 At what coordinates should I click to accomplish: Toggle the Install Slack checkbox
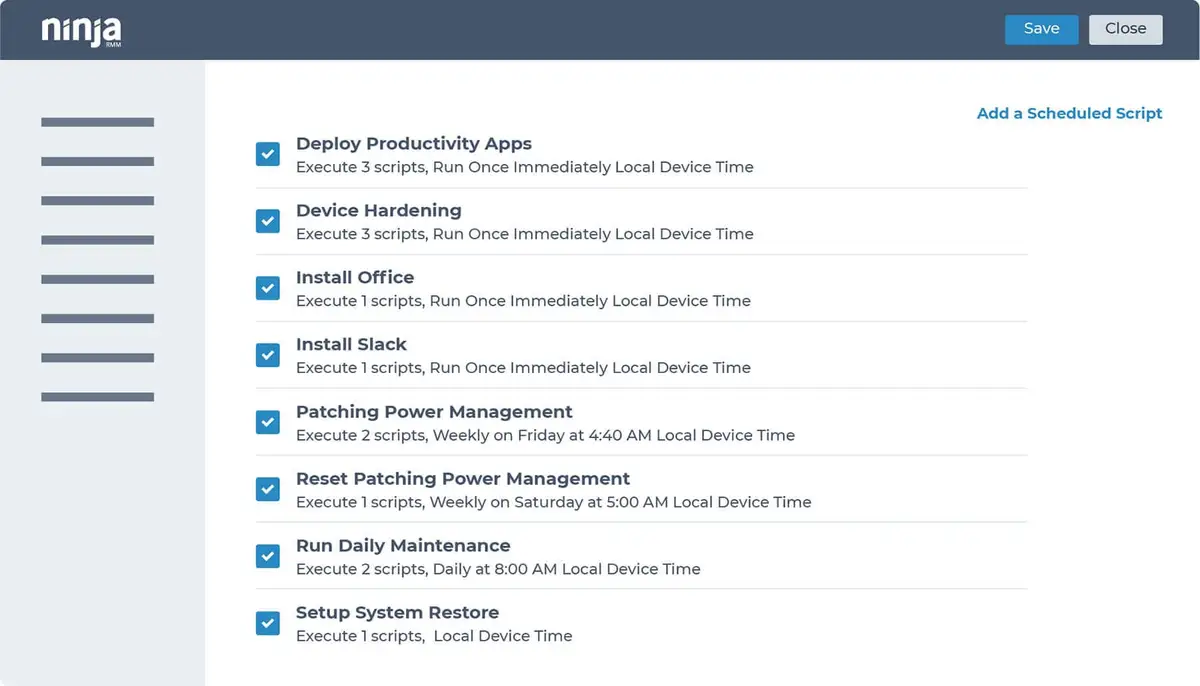click(x=267, y=355)
